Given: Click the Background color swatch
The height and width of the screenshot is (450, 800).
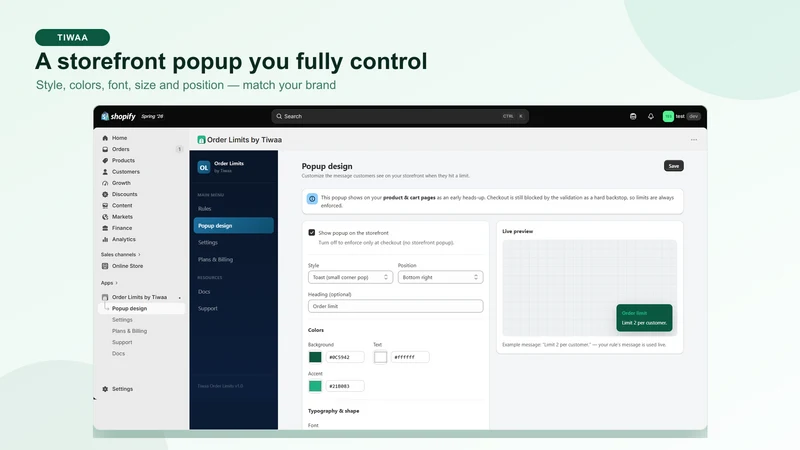Looking at the screenshot, I should click(x=315, y=357).
